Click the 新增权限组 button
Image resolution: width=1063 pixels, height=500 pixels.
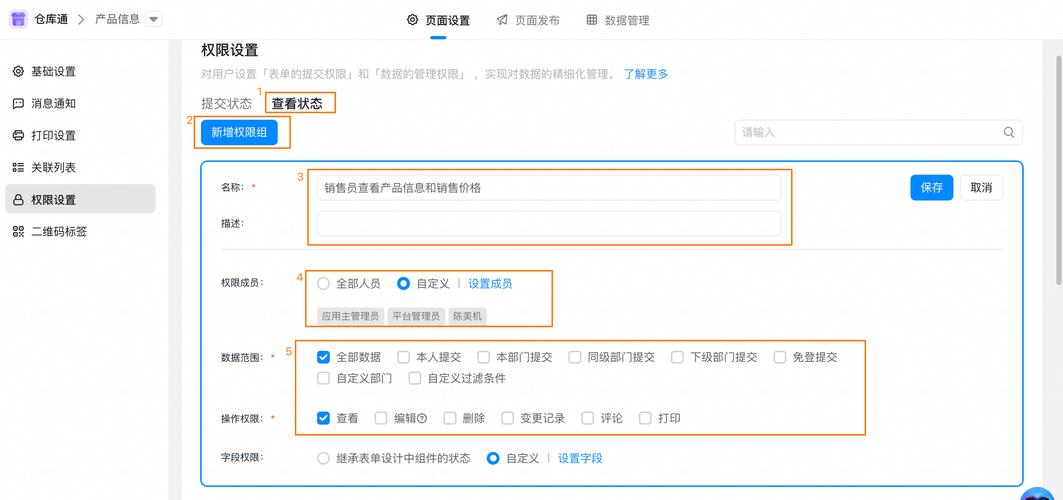[239, 133]
